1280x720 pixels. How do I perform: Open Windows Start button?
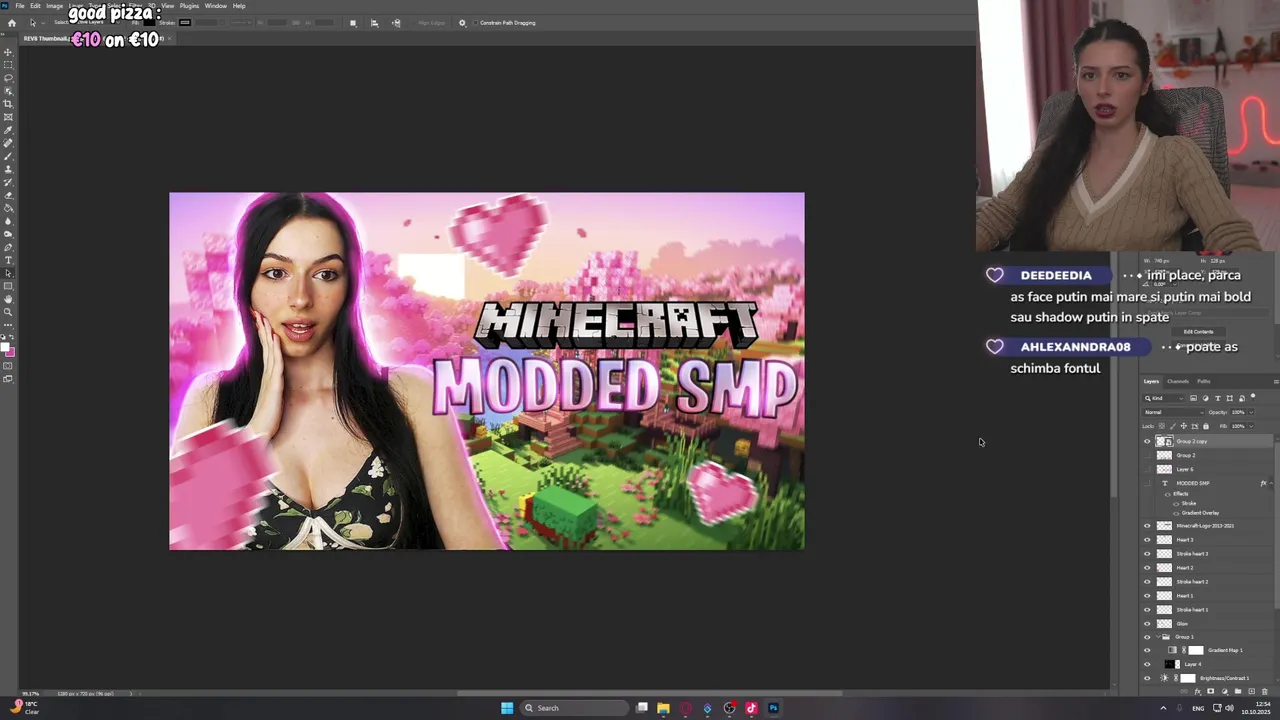point(507,708)
